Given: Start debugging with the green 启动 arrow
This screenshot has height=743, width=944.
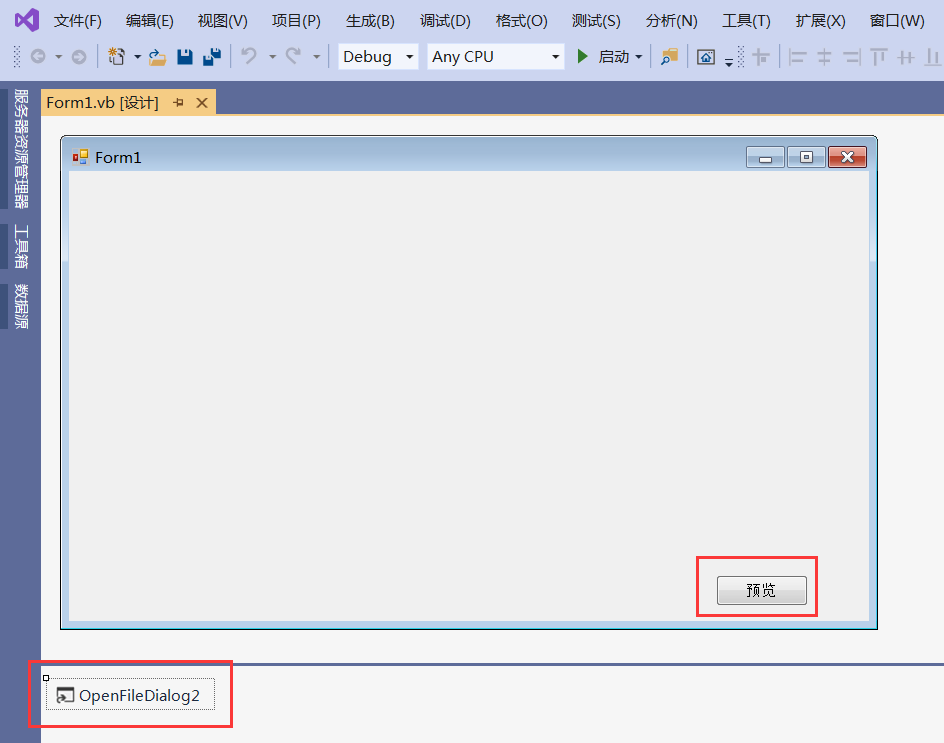Looking at the screenshot, I should (x=584, y=57).
